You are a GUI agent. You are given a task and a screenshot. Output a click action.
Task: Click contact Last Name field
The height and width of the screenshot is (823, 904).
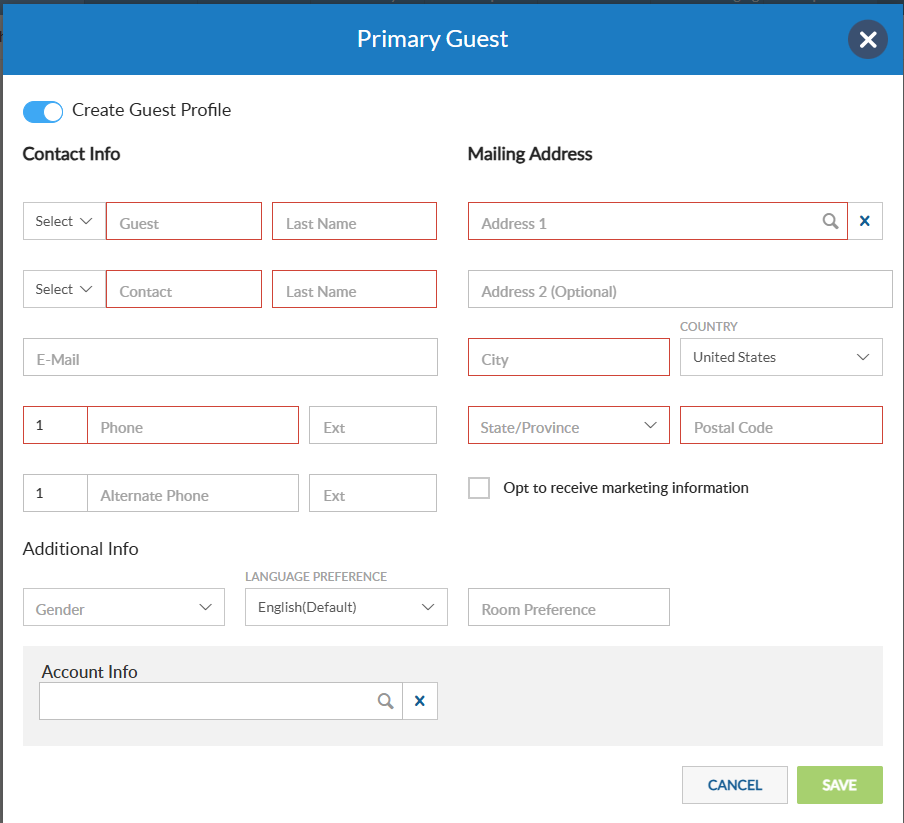point(354,289)
